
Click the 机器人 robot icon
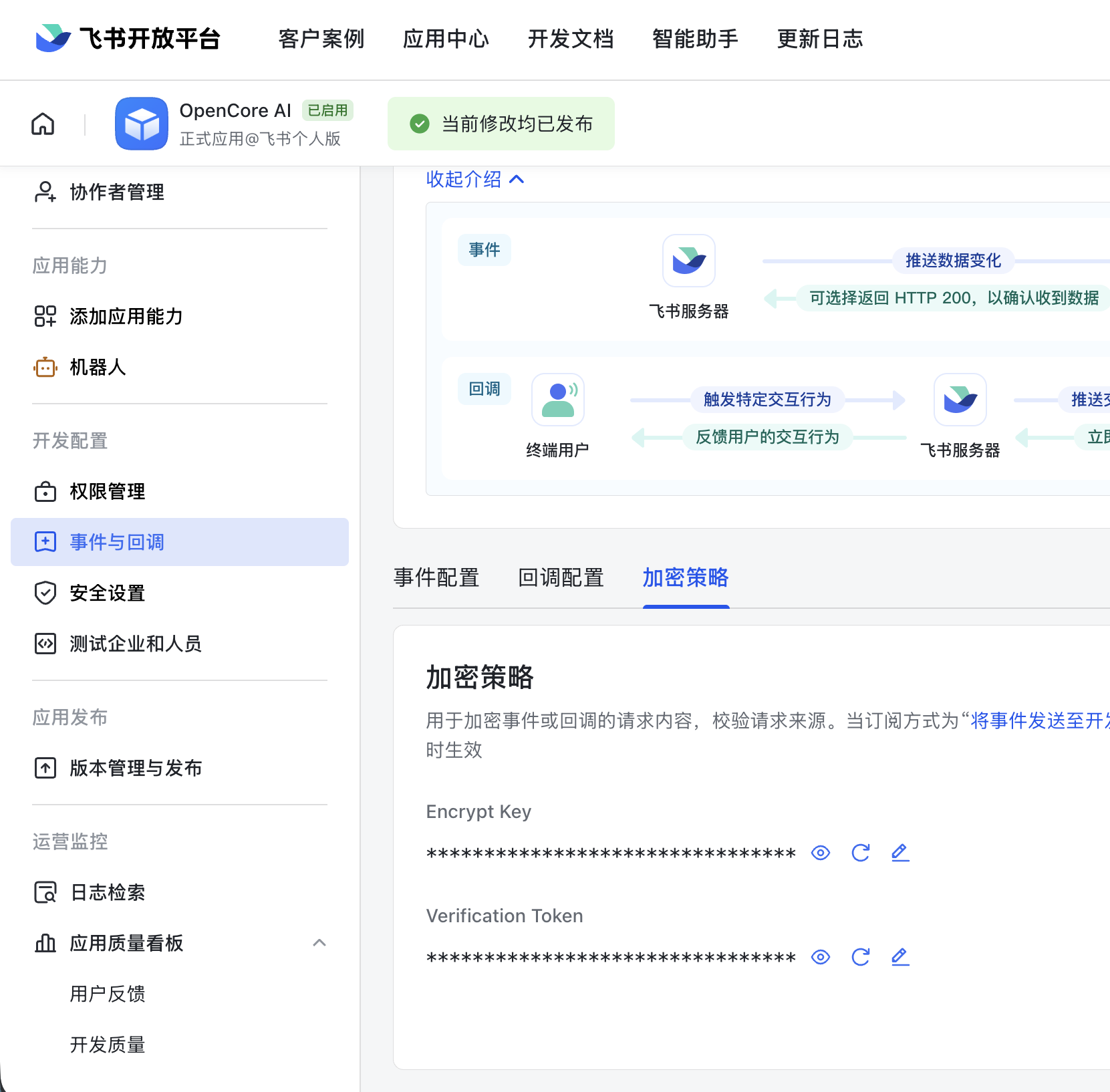click(45, 367)
